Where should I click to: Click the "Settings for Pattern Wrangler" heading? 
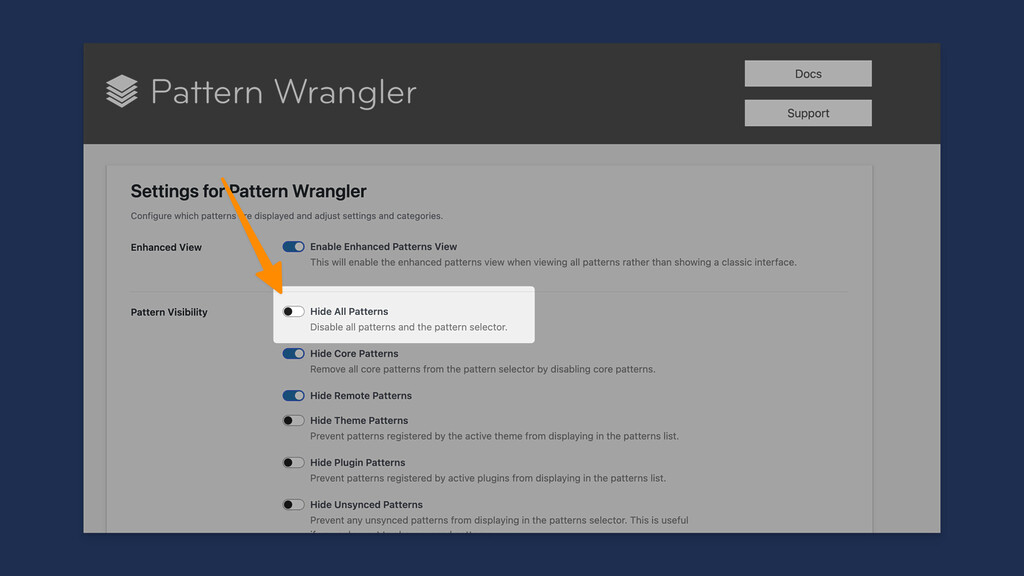click(x=248, y=191)
